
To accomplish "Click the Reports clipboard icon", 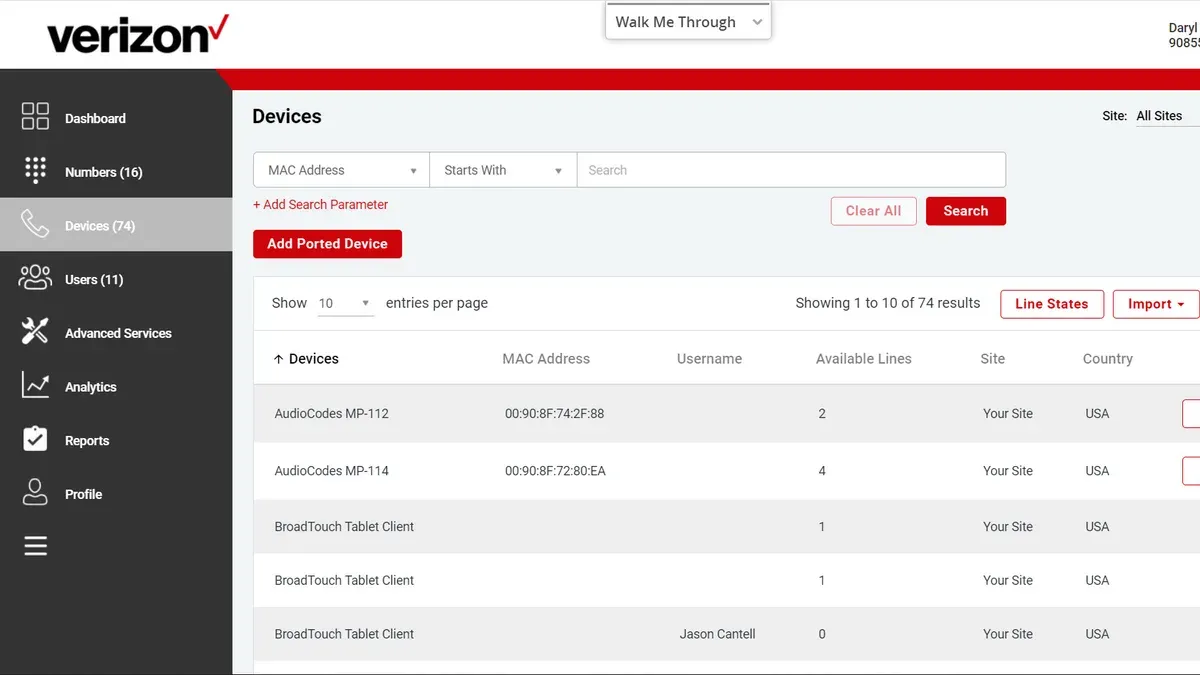I will point(35,439).
